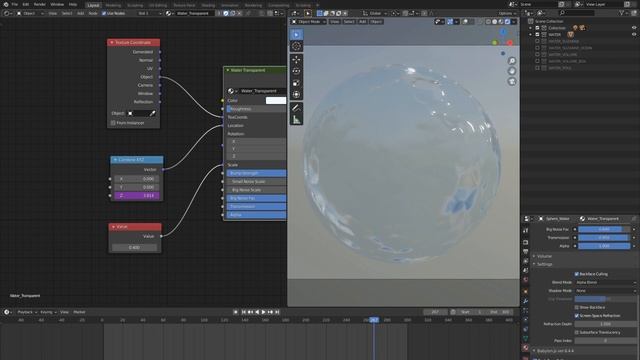Open the Render properties tab icon
The width and height of the screenshot is (640, 360).
(526, 242)
